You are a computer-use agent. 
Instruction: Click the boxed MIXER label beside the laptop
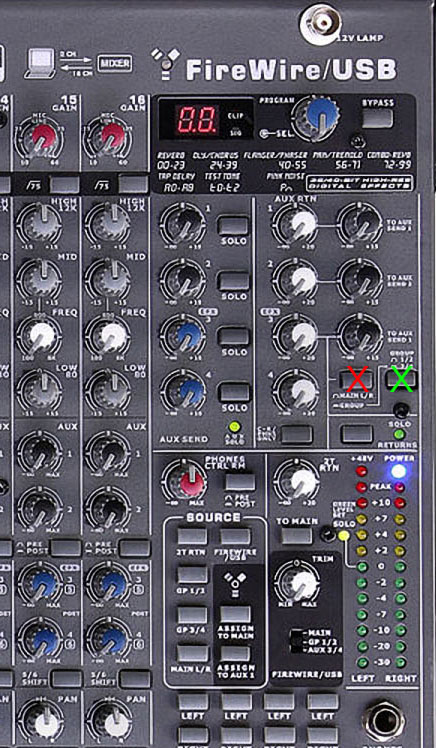(114, 63)
